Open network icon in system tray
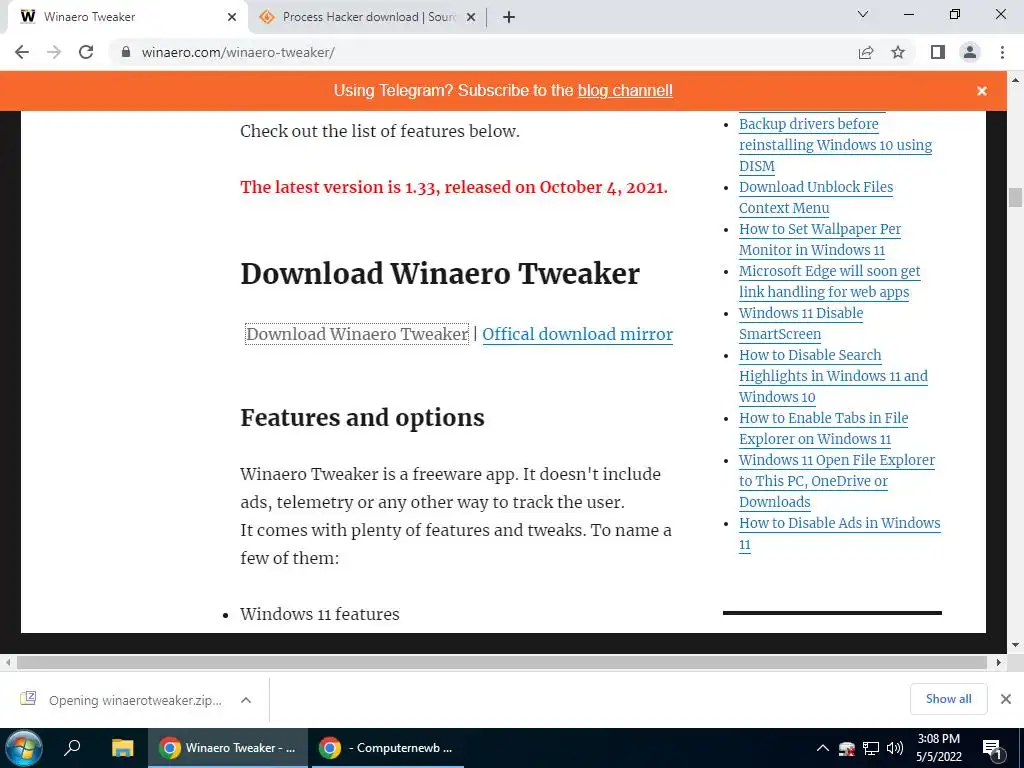The height and width of the screenshot is (768, 1024). coord(871,748)
